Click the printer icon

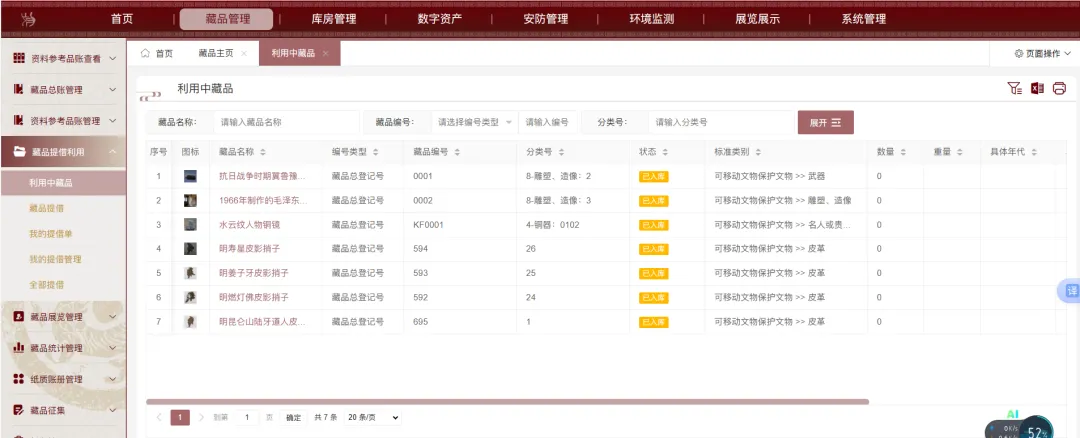1059,89
